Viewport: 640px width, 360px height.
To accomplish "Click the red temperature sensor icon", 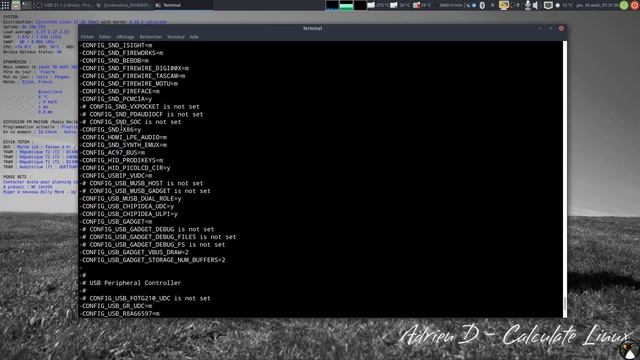I will (x=417, y=5).
